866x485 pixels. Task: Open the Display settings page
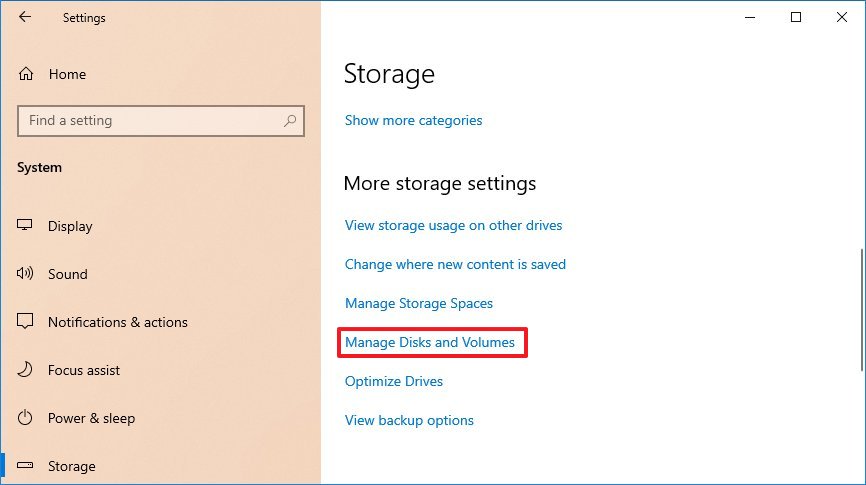pos(70,226)
